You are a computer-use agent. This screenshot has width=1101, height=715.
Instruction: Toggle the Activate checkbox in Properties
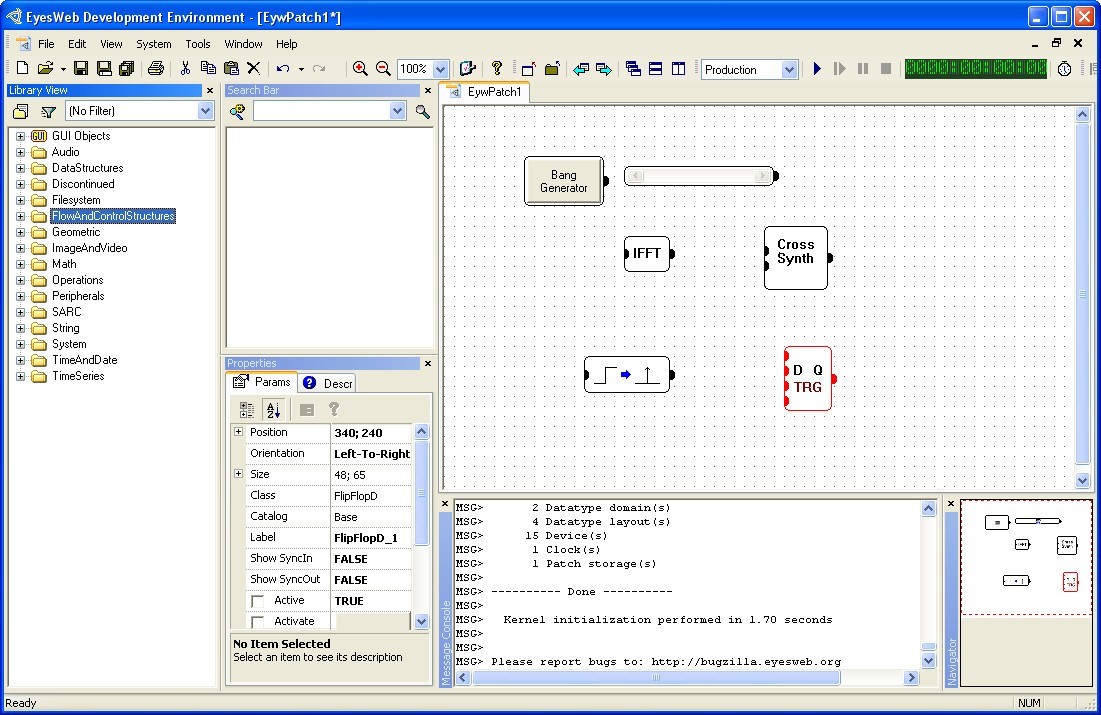click(x=258, y=622)
